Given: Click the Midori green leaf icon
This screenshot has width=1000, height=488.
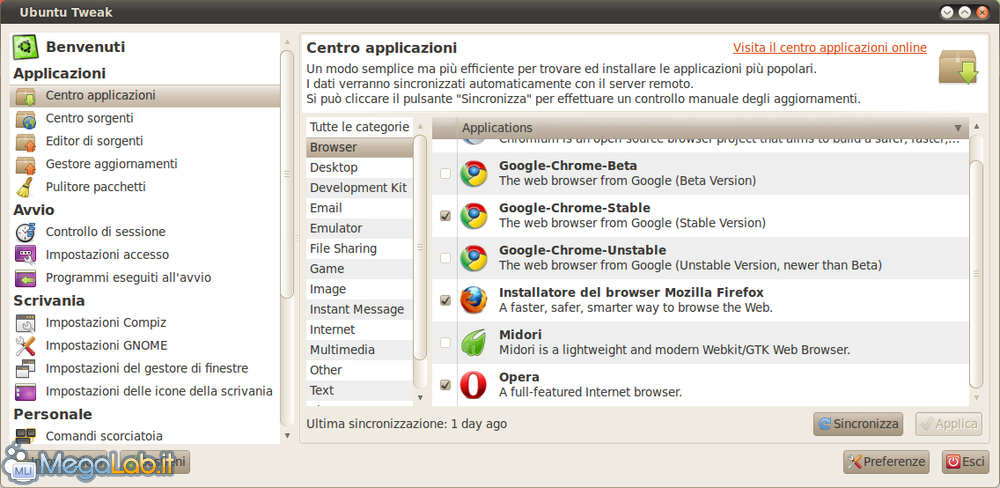Looking at the screenshot, I should click(x=473, y=343).
